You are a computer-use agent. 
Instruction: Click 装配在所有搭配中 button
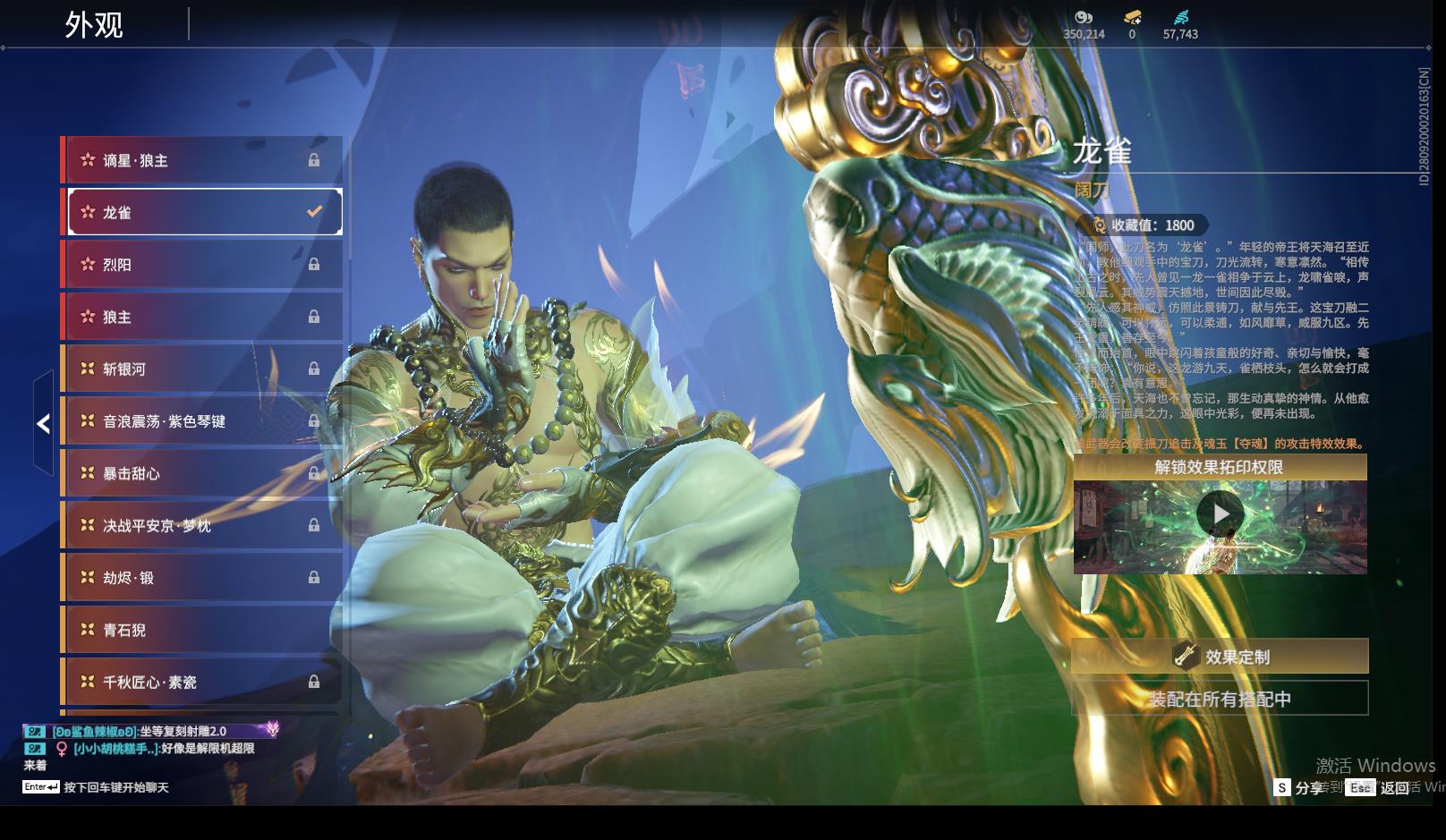pyautogui.click(x=1220, y=699)
